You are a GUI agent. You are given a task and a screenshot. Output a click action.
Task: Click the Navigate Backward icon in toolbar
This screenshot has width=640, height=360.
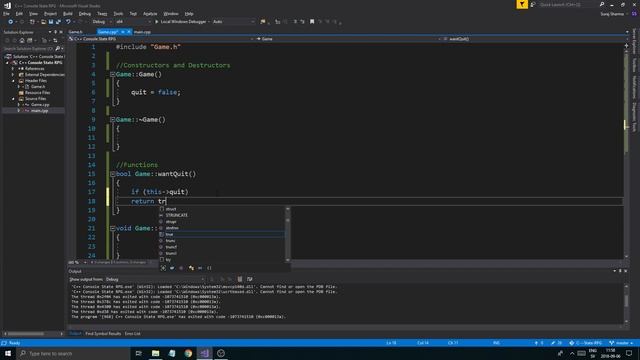(11, 22)
